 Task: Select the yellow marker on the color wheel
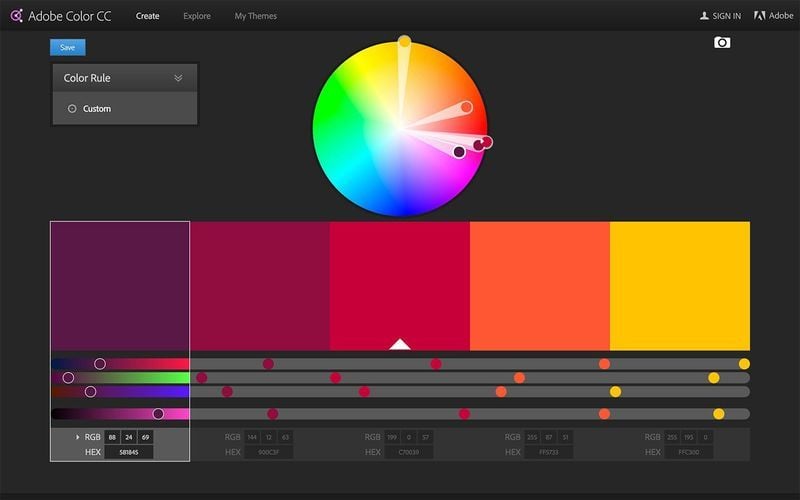(x=404, y=41)
